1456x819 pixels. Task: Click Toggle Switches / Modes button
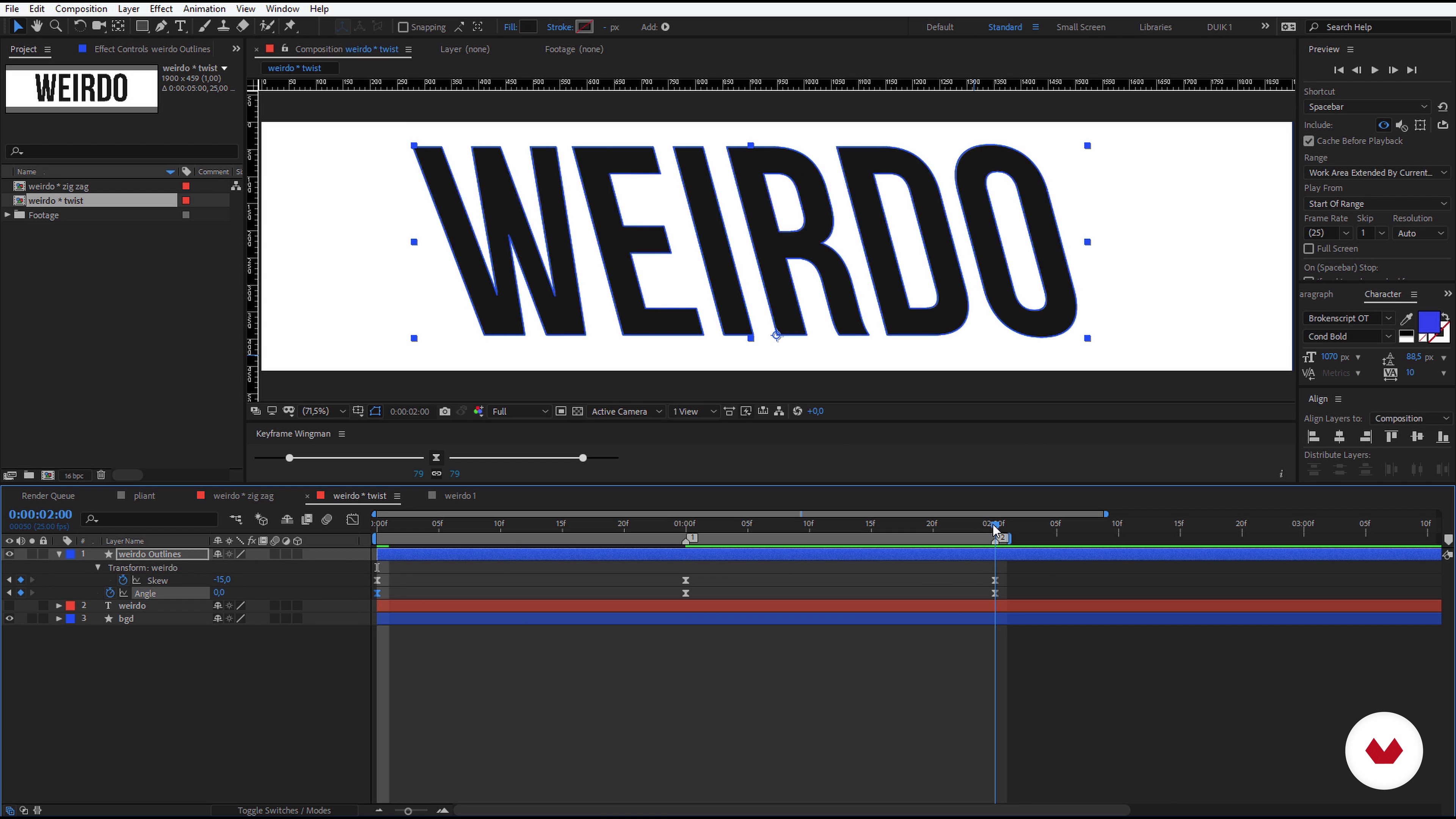(284, 811)
